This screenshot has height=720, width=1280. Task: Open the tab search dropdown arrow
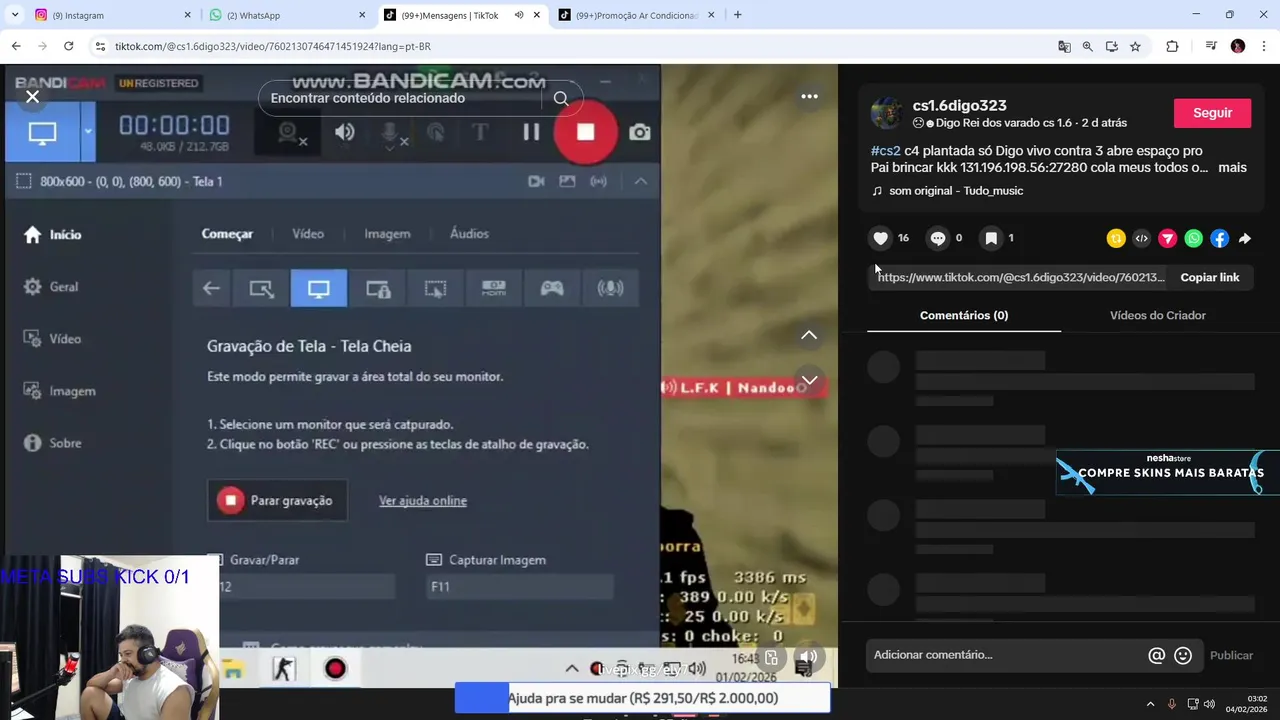tap(13, 15)
